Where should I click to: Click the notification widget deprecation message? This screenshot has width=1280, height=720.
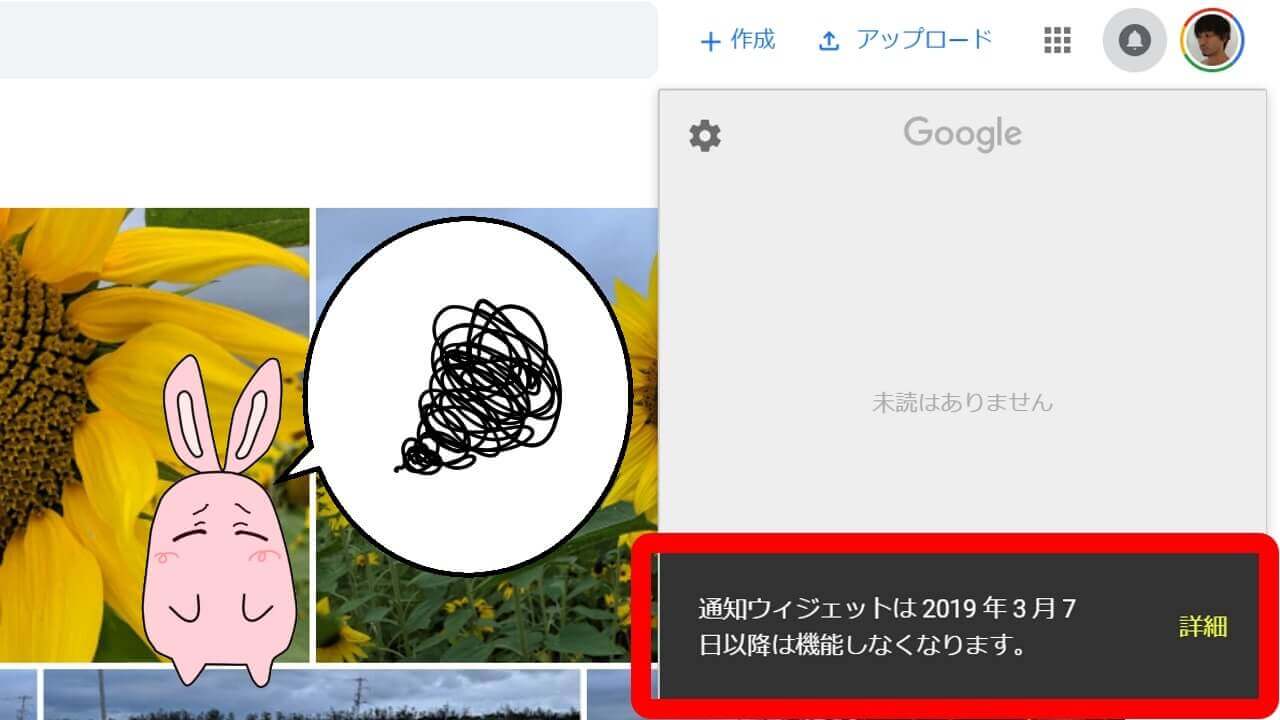pos(888,626)
